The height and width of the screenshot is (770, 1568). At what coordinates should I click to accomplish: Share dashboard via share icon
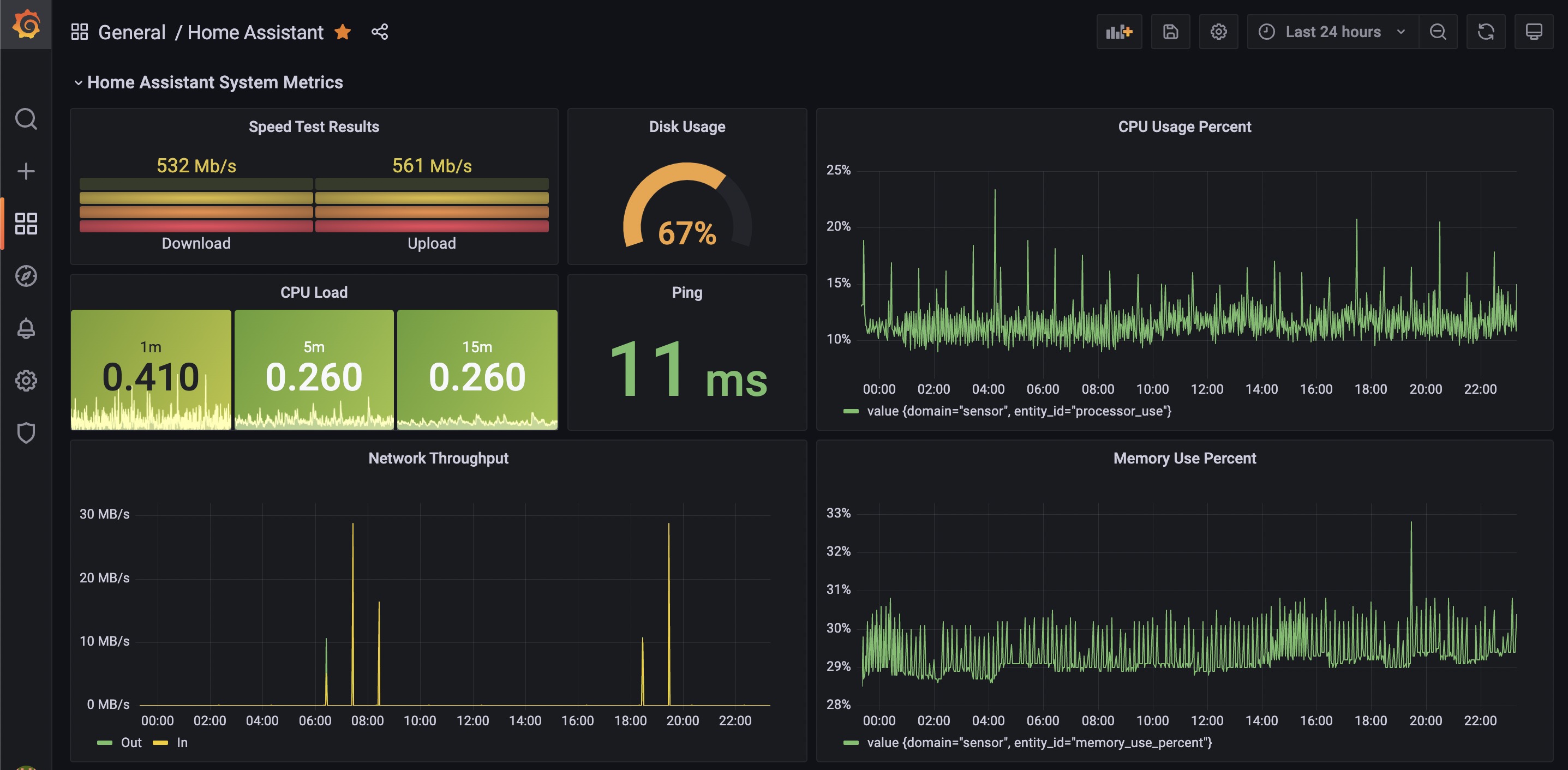(380, 32)
